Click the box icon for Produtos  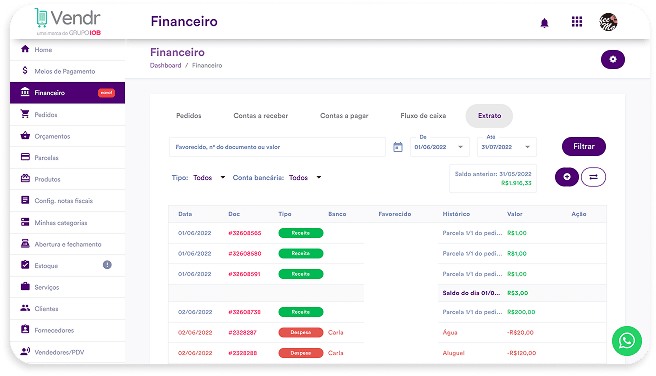click(25, 179)
